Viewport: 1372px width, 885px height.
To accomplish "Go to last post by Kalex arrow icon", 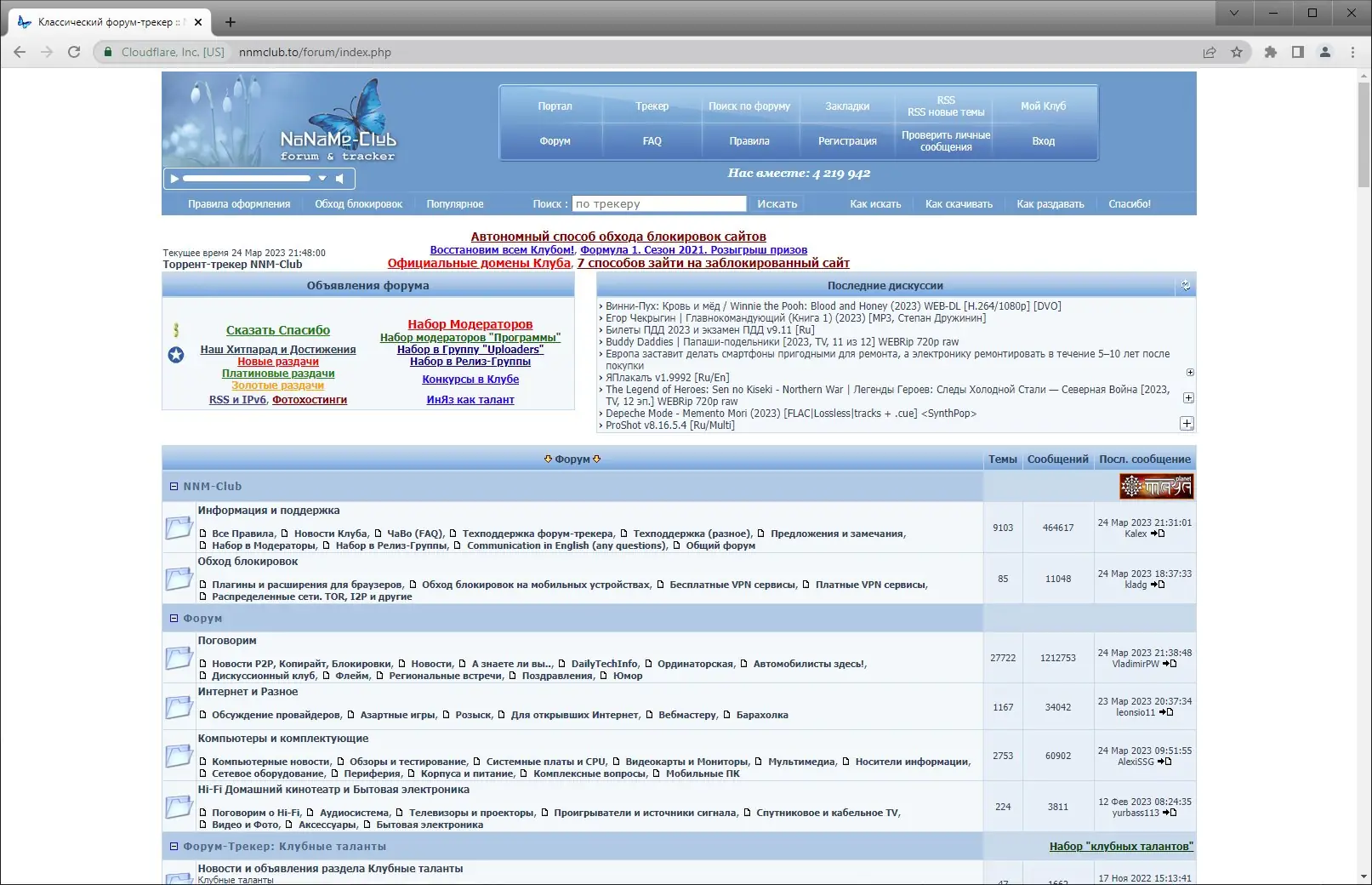I will click(x=1158, y=534).
